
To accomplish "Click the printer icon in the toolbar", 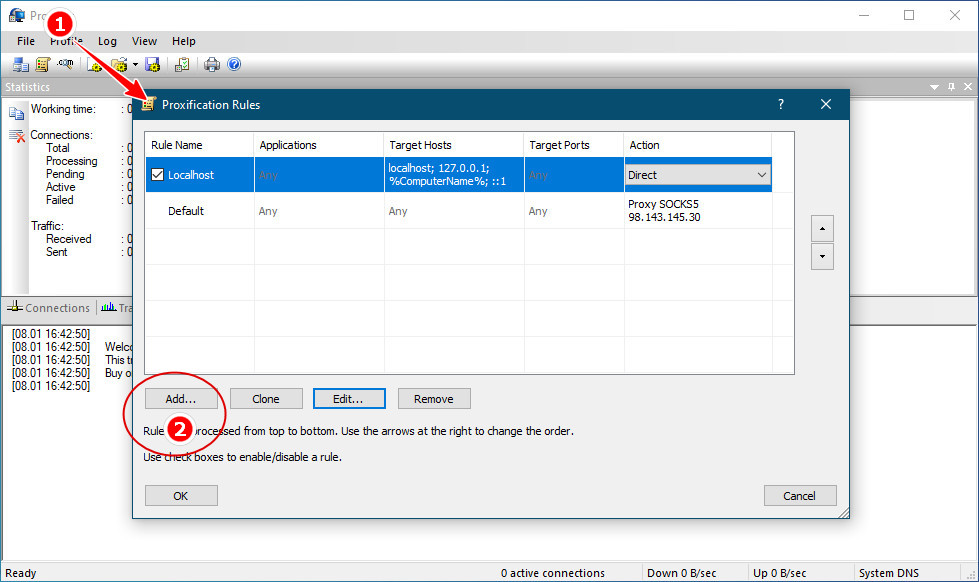I will pyautogui.click(x=212, y=64).
